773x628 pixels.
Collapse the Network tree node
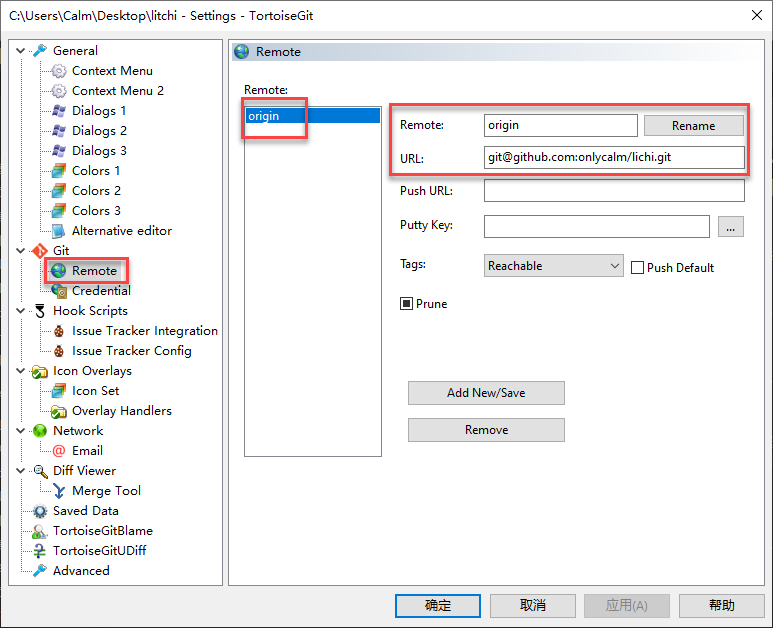(21, 431)
